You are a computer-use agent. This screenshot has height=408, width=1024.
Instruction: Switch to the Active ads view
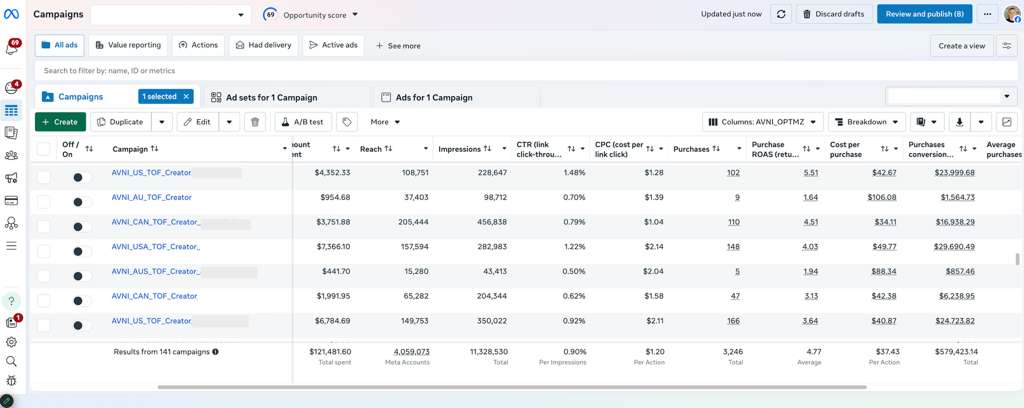(x=333, y=45)
